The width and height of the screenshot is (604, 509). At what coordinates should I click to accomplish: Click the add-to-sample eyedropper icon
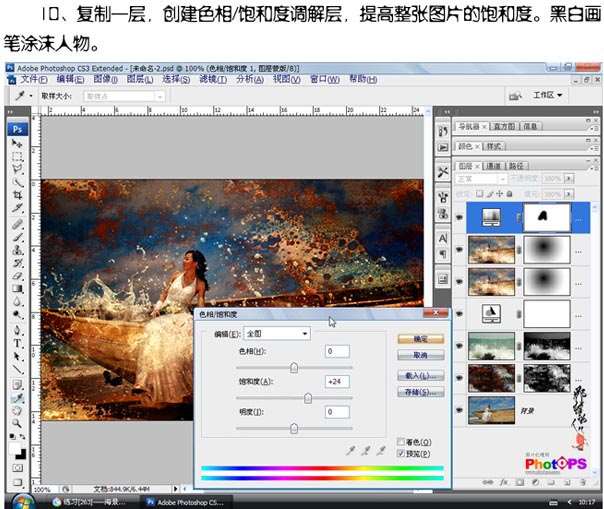click(x=367, y=450)
